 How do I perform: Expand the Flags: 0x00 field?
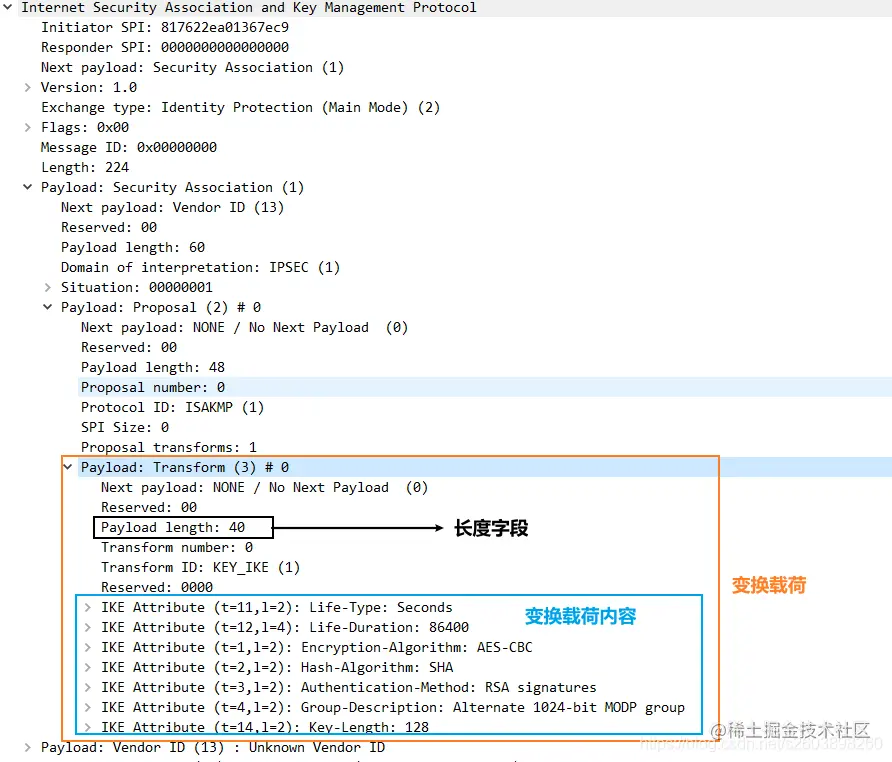28,127
